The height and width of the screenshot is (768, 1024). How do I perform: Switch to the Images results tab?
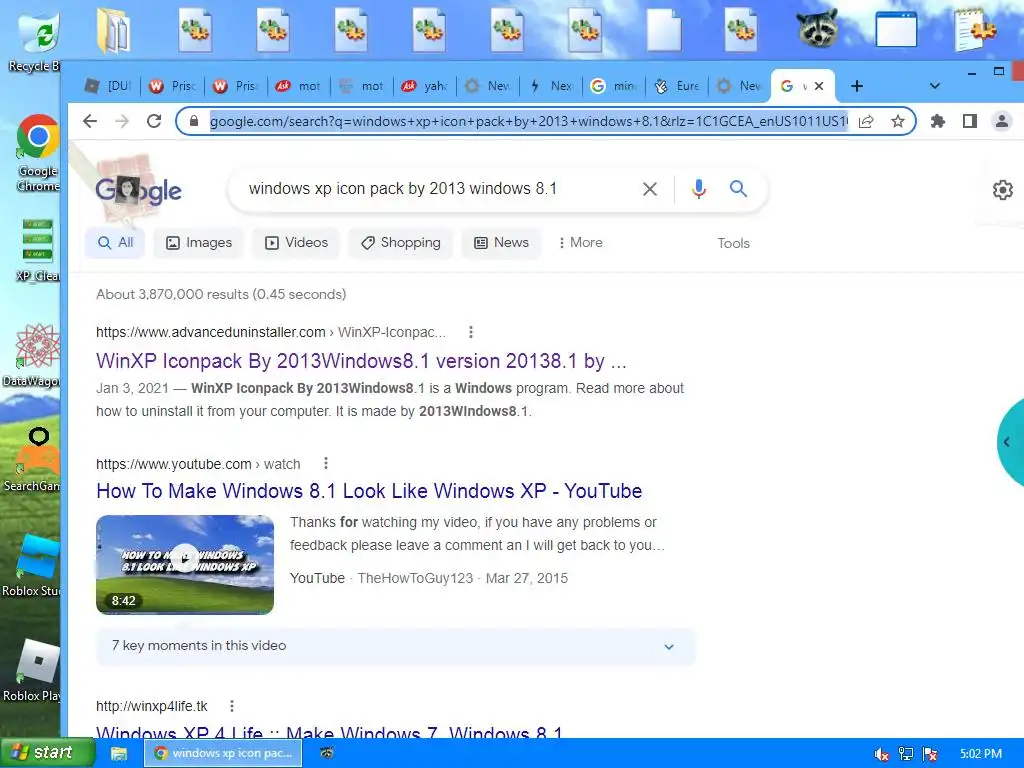tap(199, 243)
